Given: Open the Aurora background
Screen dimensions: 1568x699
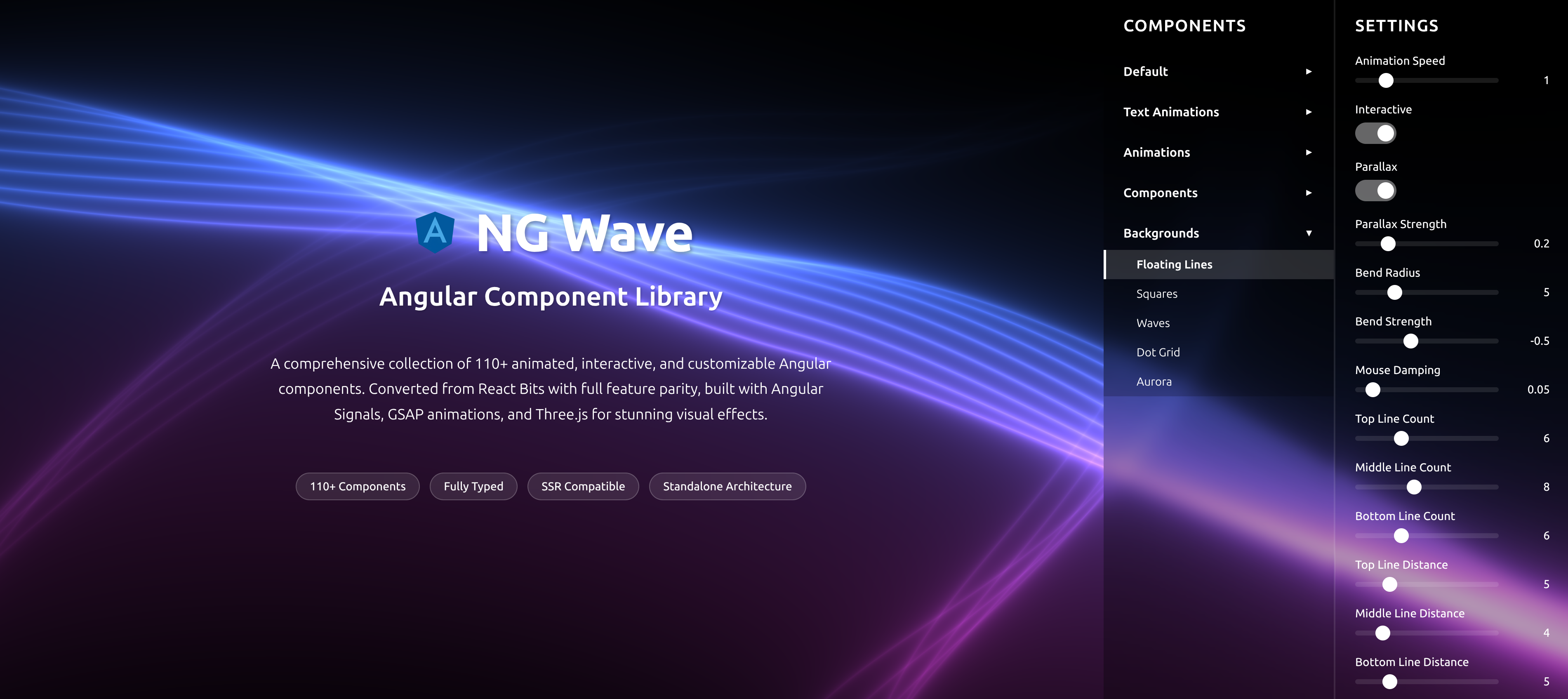Looking at the screenshot, I should (x=1154, y=381).
